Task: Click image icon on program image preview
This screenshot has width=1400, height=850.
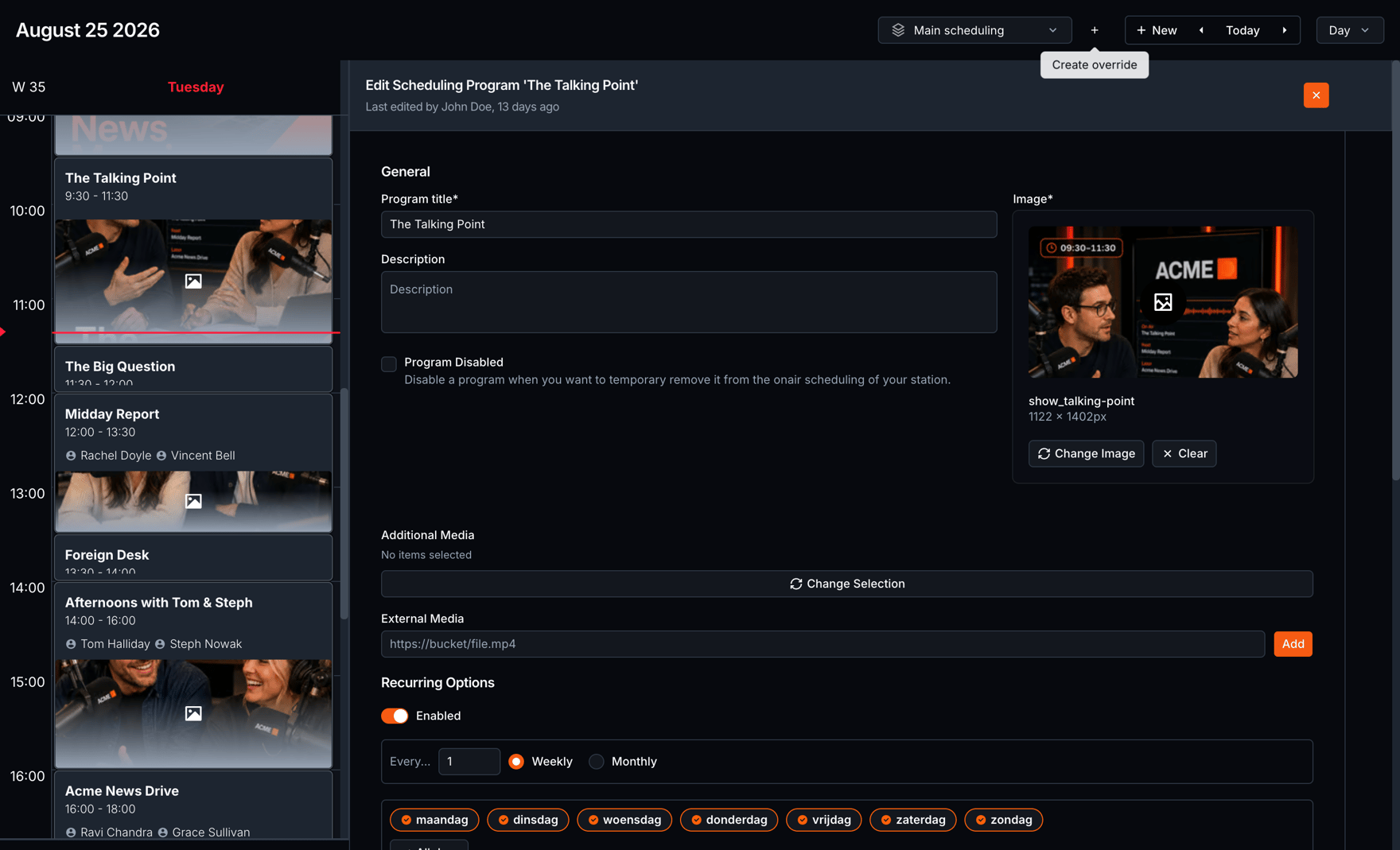Action: [1163, 302]
